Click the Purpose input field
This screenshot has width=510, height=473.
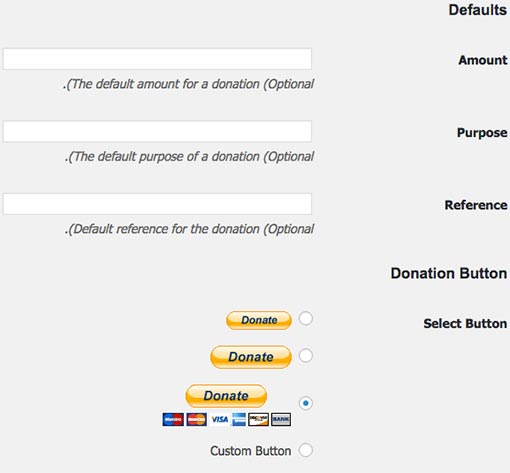point(157,131)
